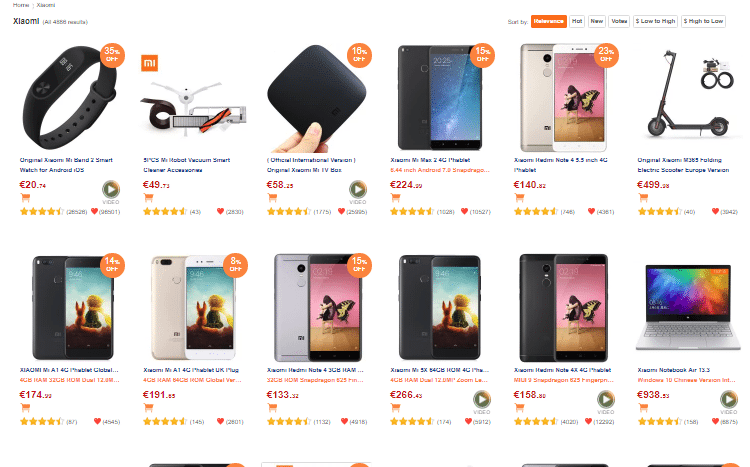Play the Mi TV Box video
This screenshot has width=750, height=467.
point(356,188)
